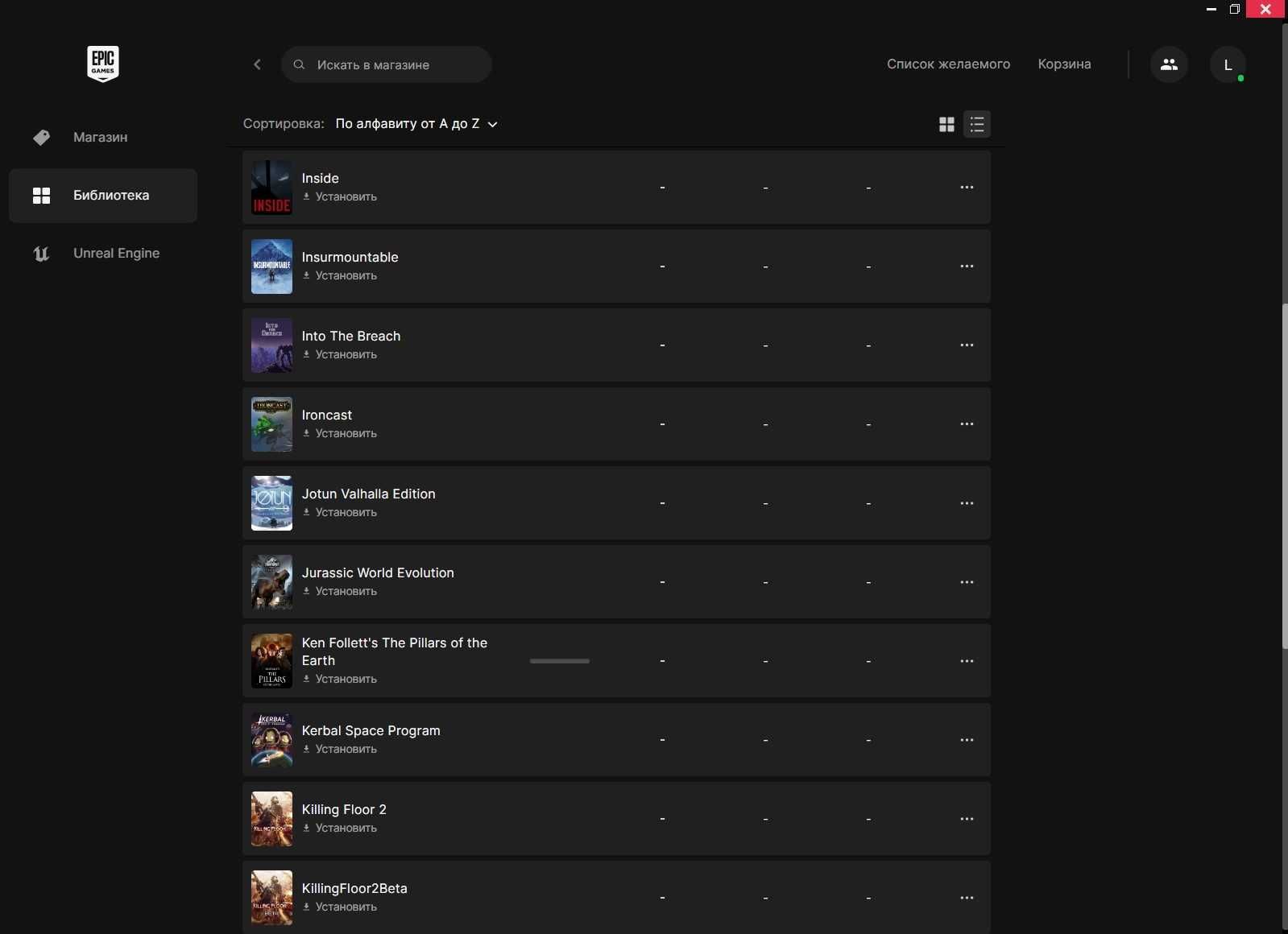This screenshot has width=1288, height=934.
Task: Click the library grid icon in sidebar
Action: pyautogui.click(x=41, y=196)
